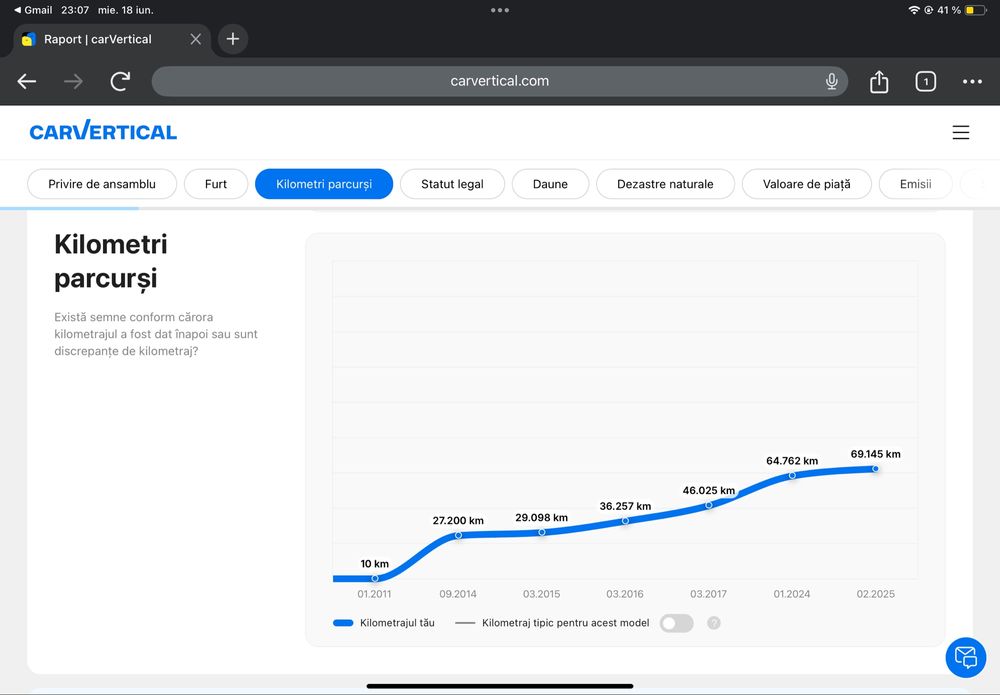1000x695 pixels.
Task: Return to Gmail via status bar
Action: pos(33,10)
